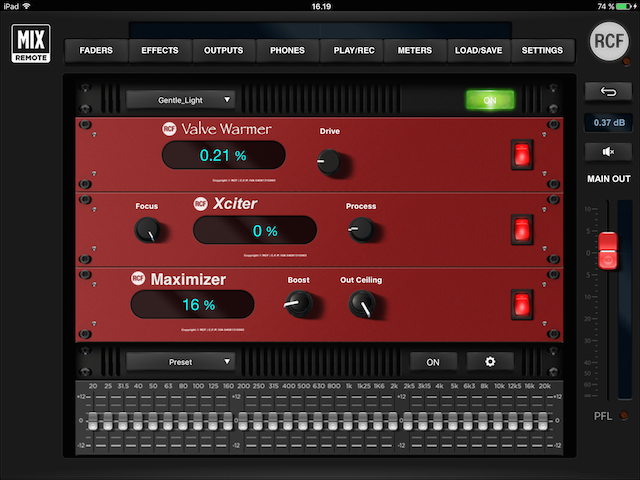Click the Focus label

tap(147, 206)
